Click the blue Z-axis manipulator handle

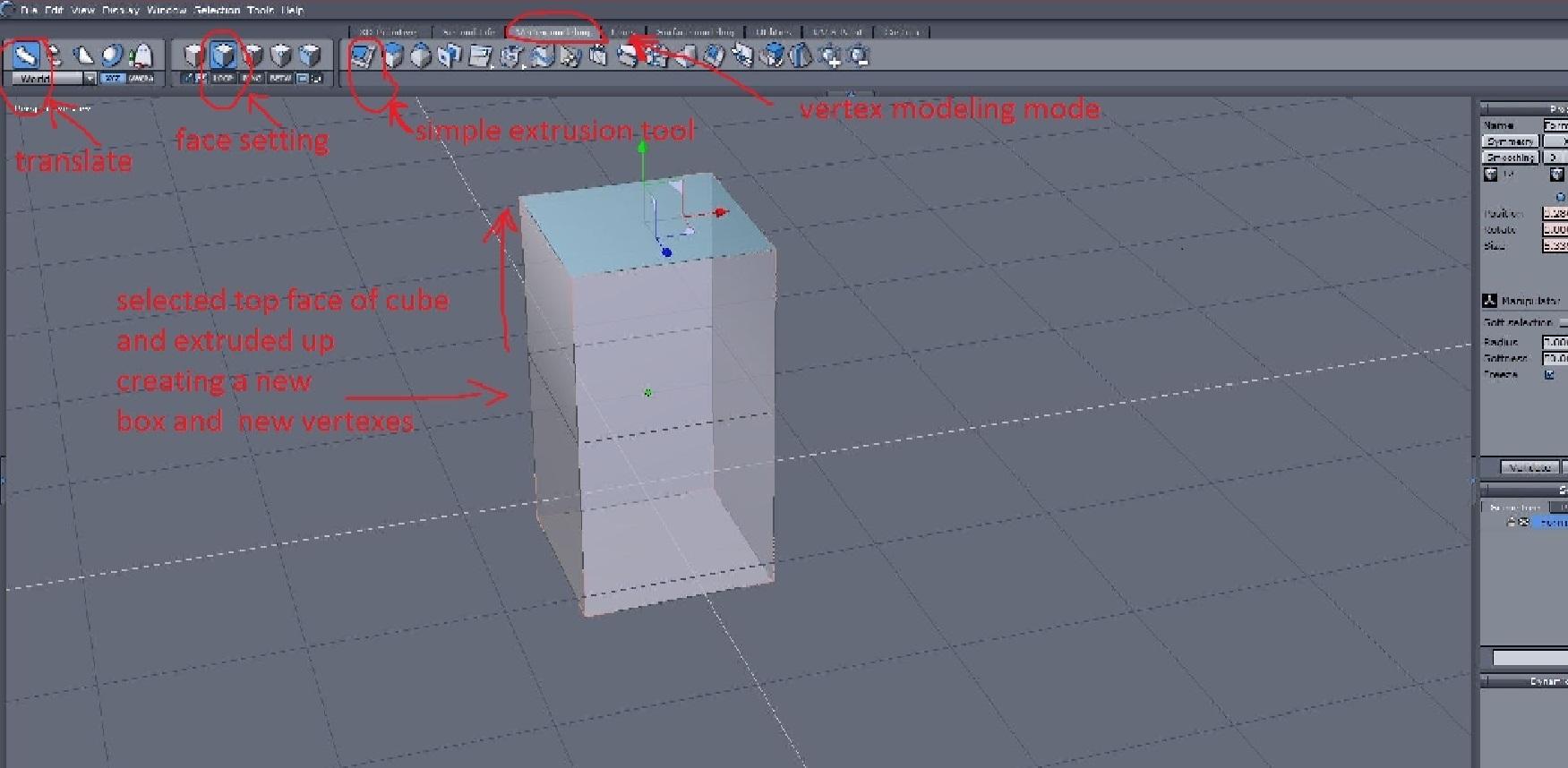tap(666, 252)
